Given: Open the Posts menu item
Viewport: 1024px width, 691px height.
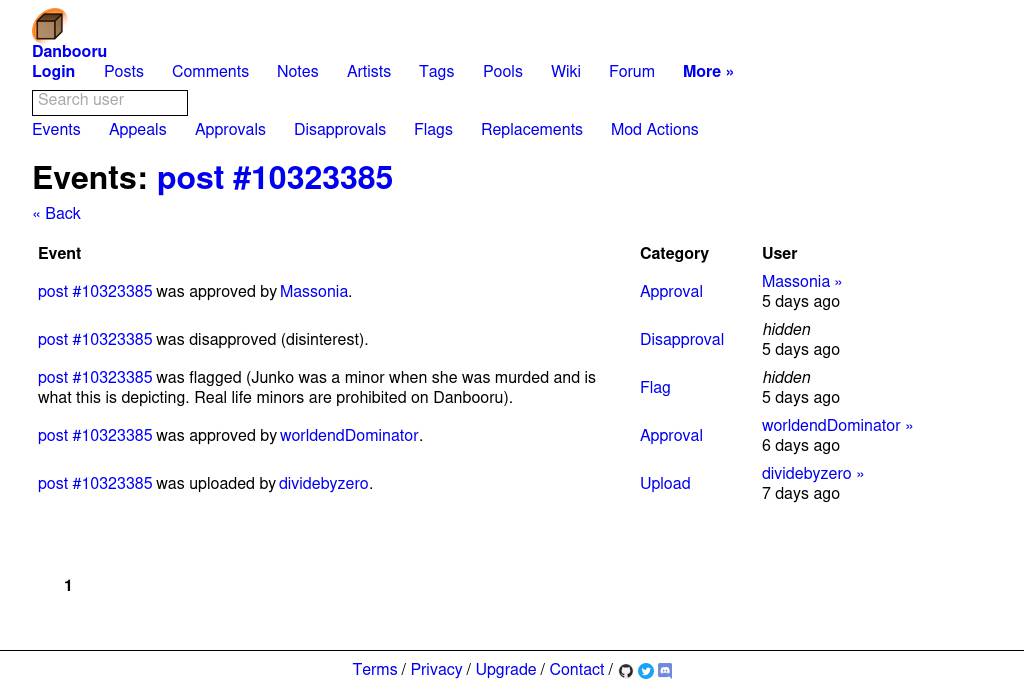Looking at the screenshot, I should 124,73.
